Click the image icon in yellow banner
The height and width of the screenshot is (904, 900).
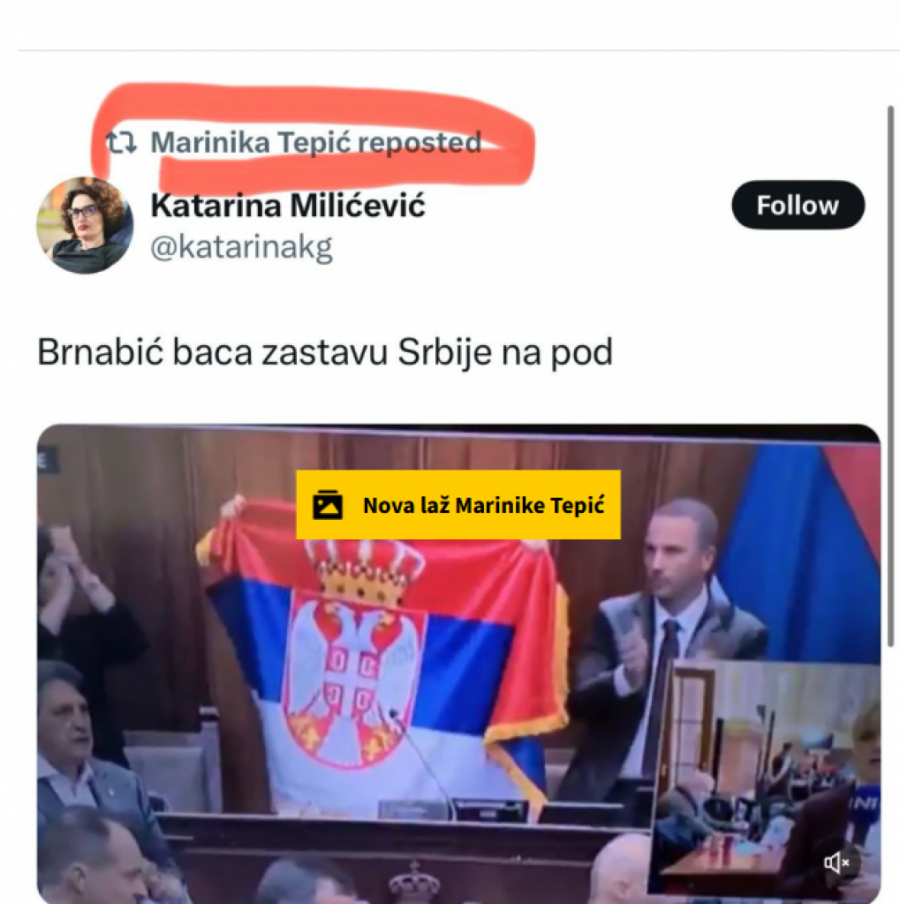click(x=327, y=505)
